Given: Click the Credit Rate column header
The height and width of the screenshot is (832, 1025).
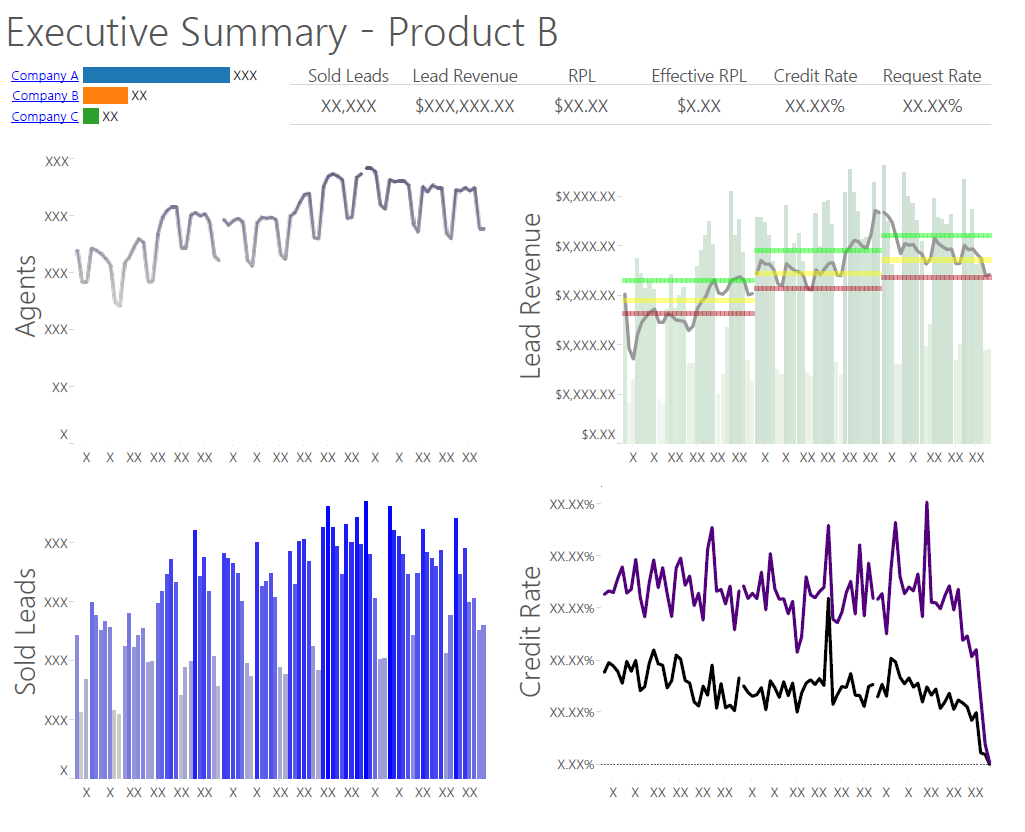Looking at the screenshot, I should point(815,76).
